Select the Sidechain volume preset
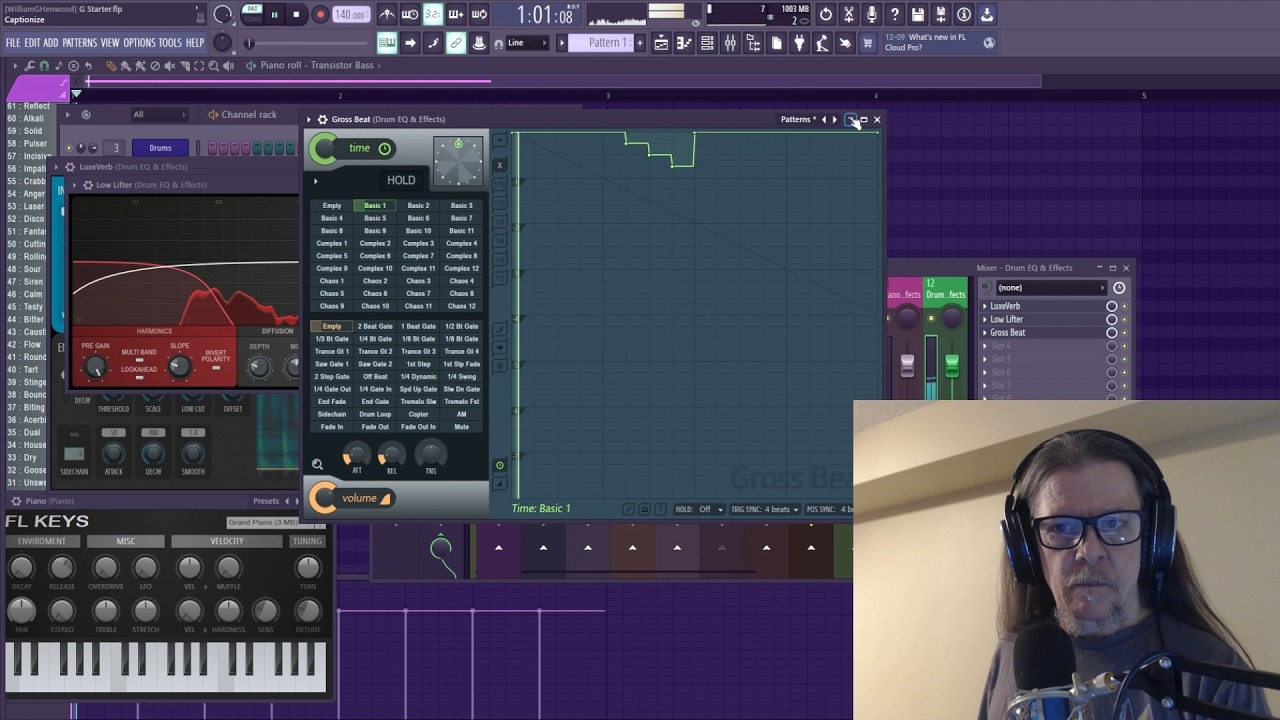Viewport: 1280px width, 720px height. 332,414
